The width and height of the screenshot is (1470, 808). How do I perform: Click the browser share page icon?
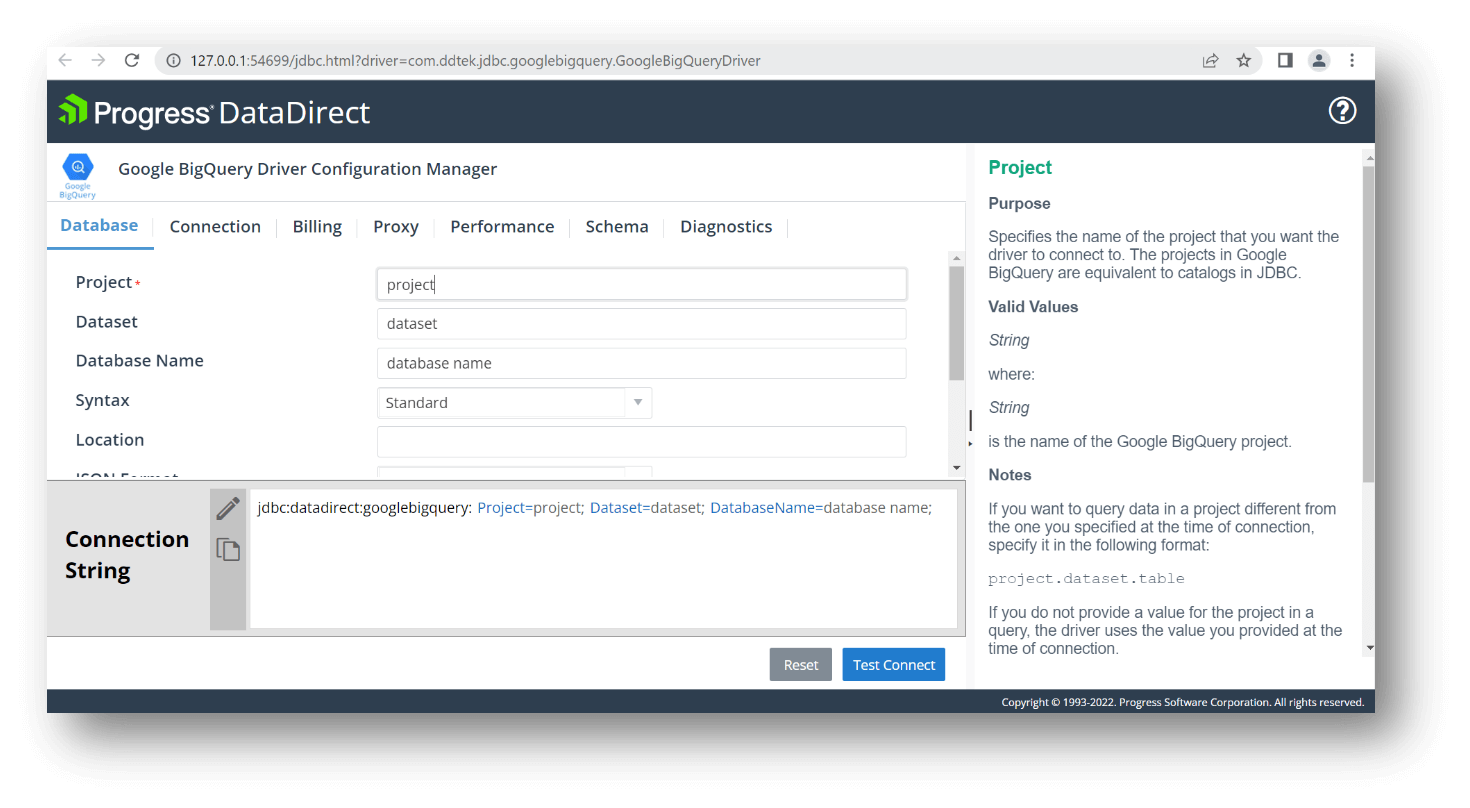[1210, 61]
